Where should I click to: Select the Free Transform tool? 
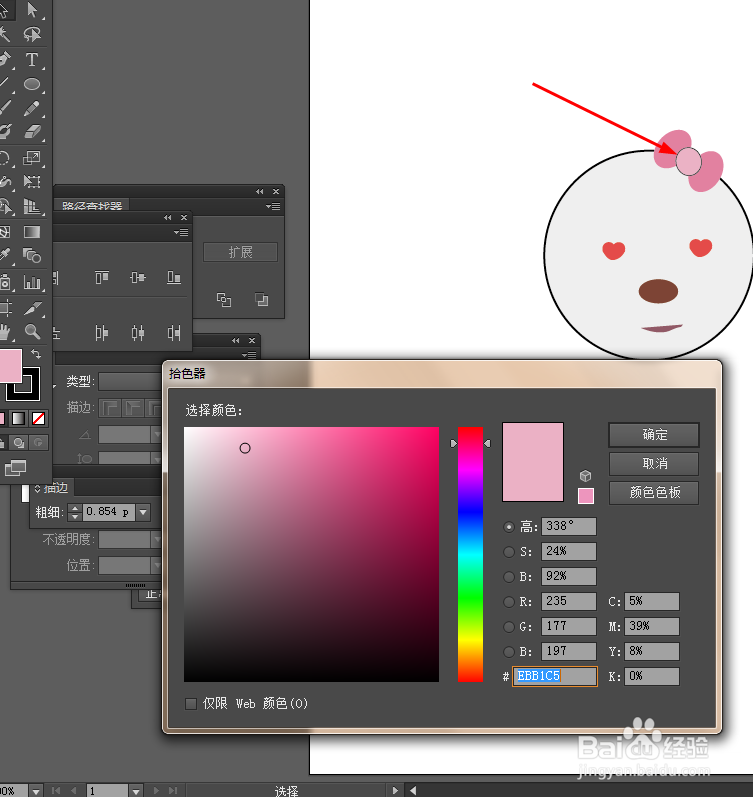32,181
